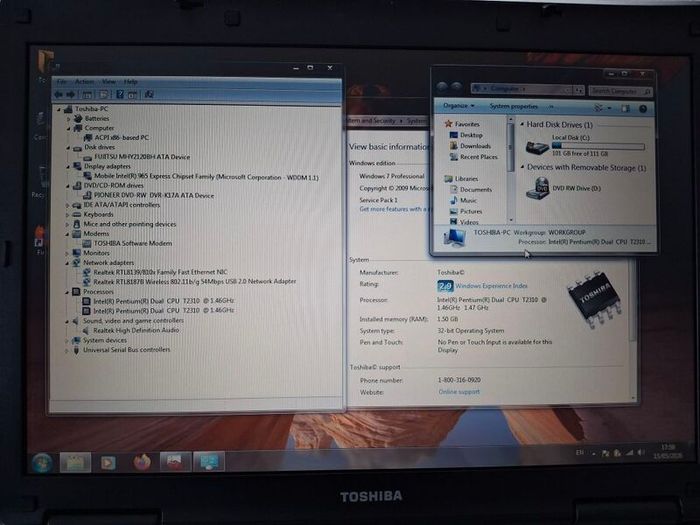Click System breadcrumb in Control Panel window
The width and height of the screenshot is (700, 525).
pyautogui.click(x=417, y=121)
